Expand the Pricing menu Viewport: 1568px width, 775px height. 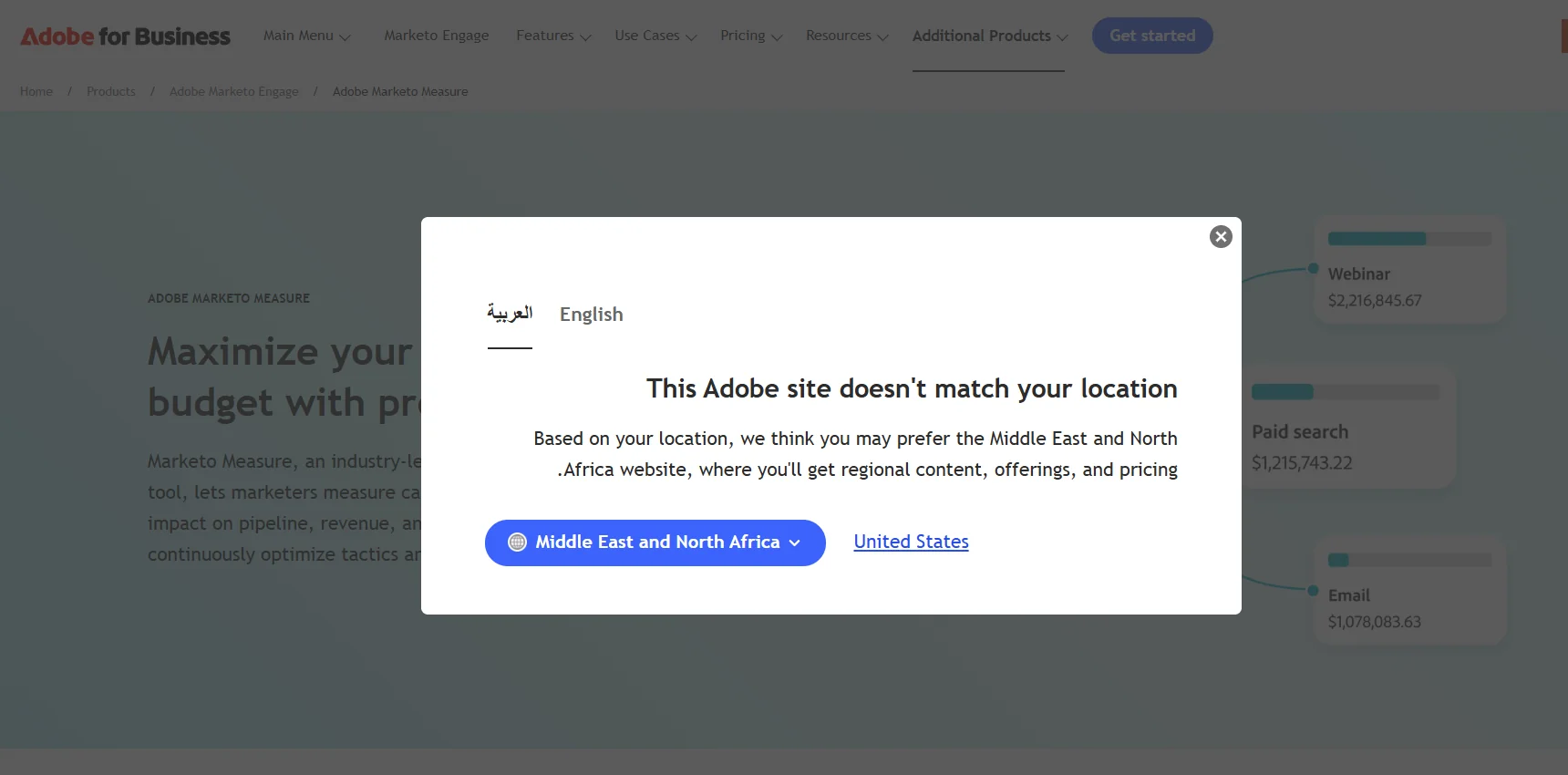(x=752, y=36)
